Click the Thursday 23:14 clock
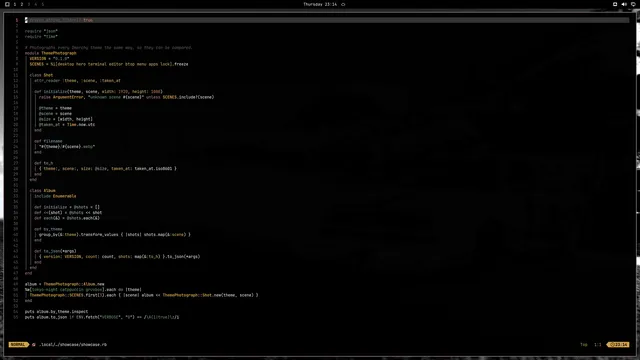 tap(320, 4)
